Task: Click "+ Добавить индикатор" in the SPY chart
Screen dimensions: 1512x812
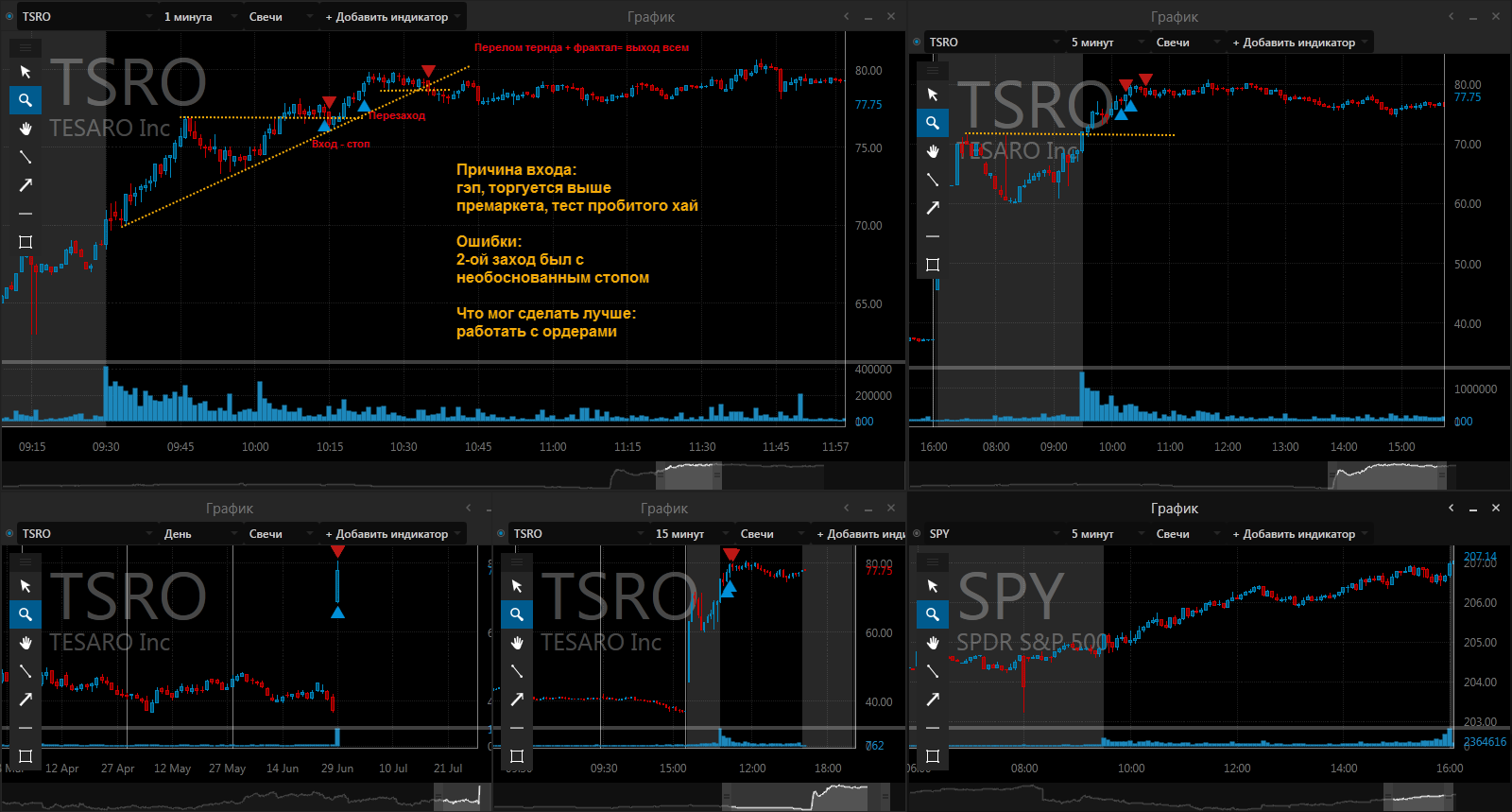Action: click(1300, 534)
